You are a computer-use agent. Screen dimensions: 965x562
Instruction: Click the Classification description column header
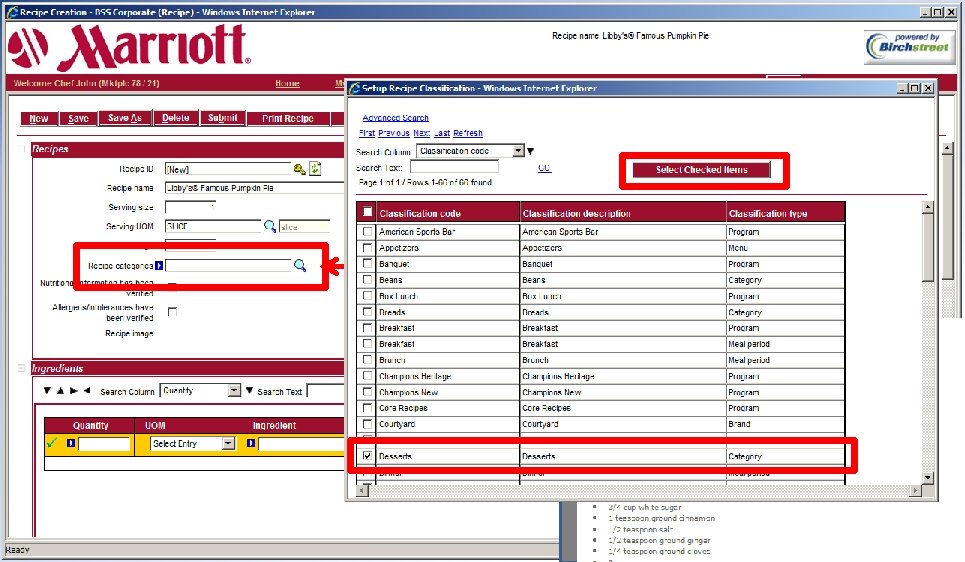point(623,213)
